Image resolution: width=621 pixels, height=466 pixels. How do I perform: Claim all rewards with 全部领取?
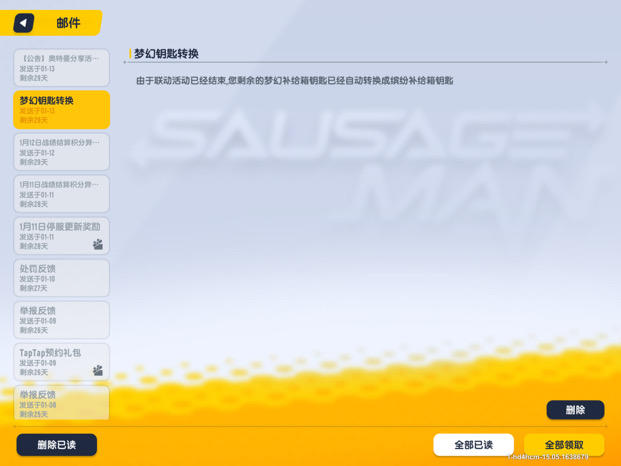(564, 445)
